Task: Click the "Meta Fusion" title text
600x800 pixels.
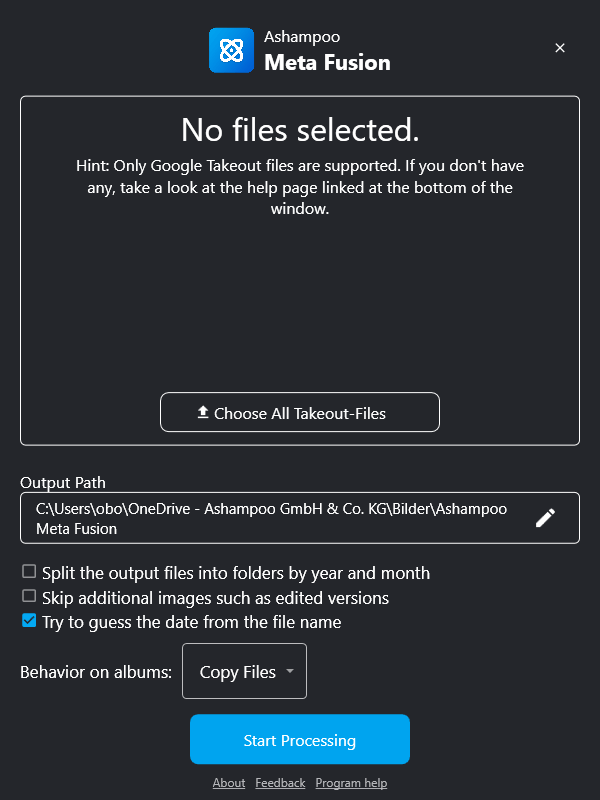Action: (x=327, y=62)
